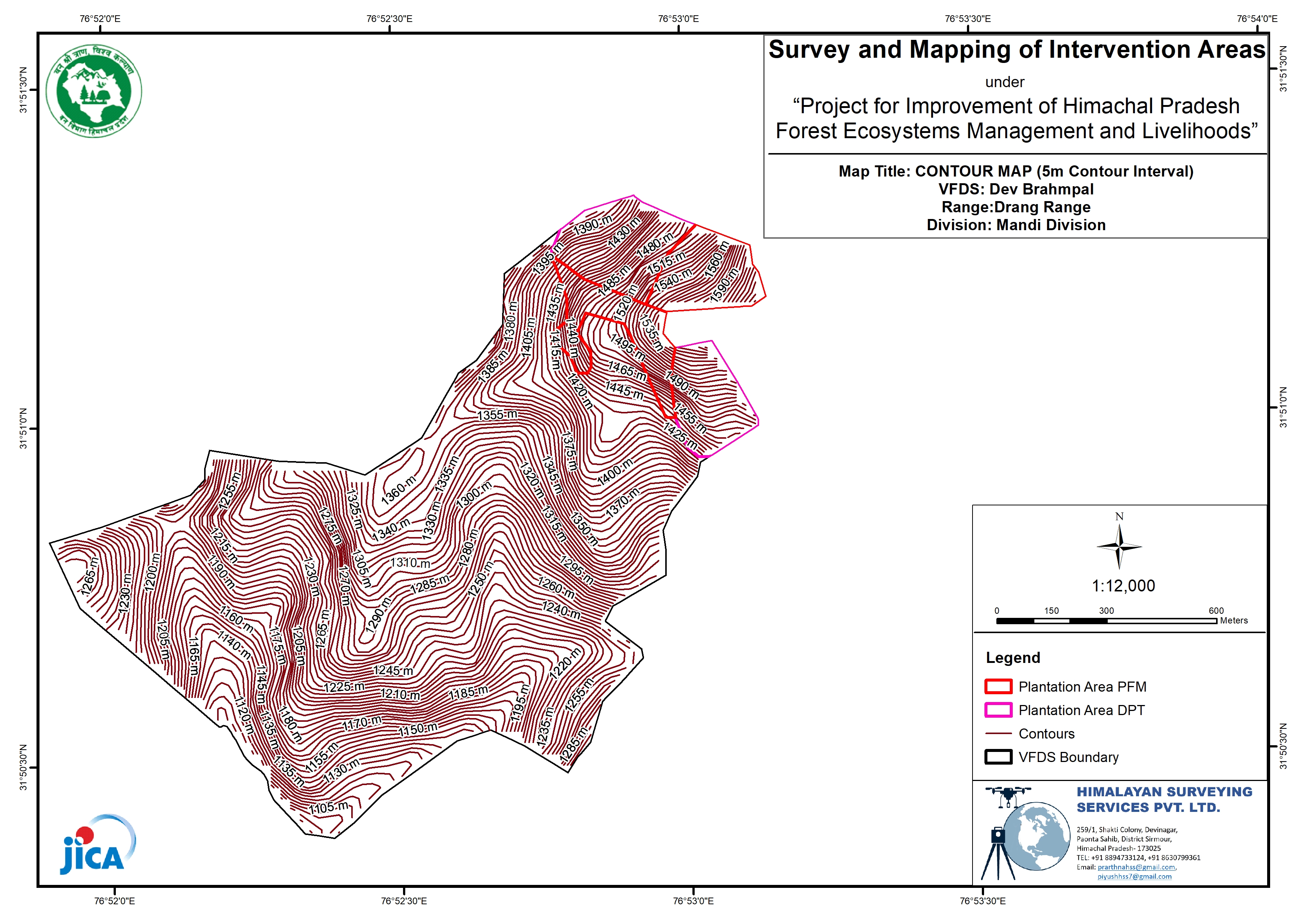Click the Contours line symbol in legend
This screenshot has width=1307, height=924.
998,734
